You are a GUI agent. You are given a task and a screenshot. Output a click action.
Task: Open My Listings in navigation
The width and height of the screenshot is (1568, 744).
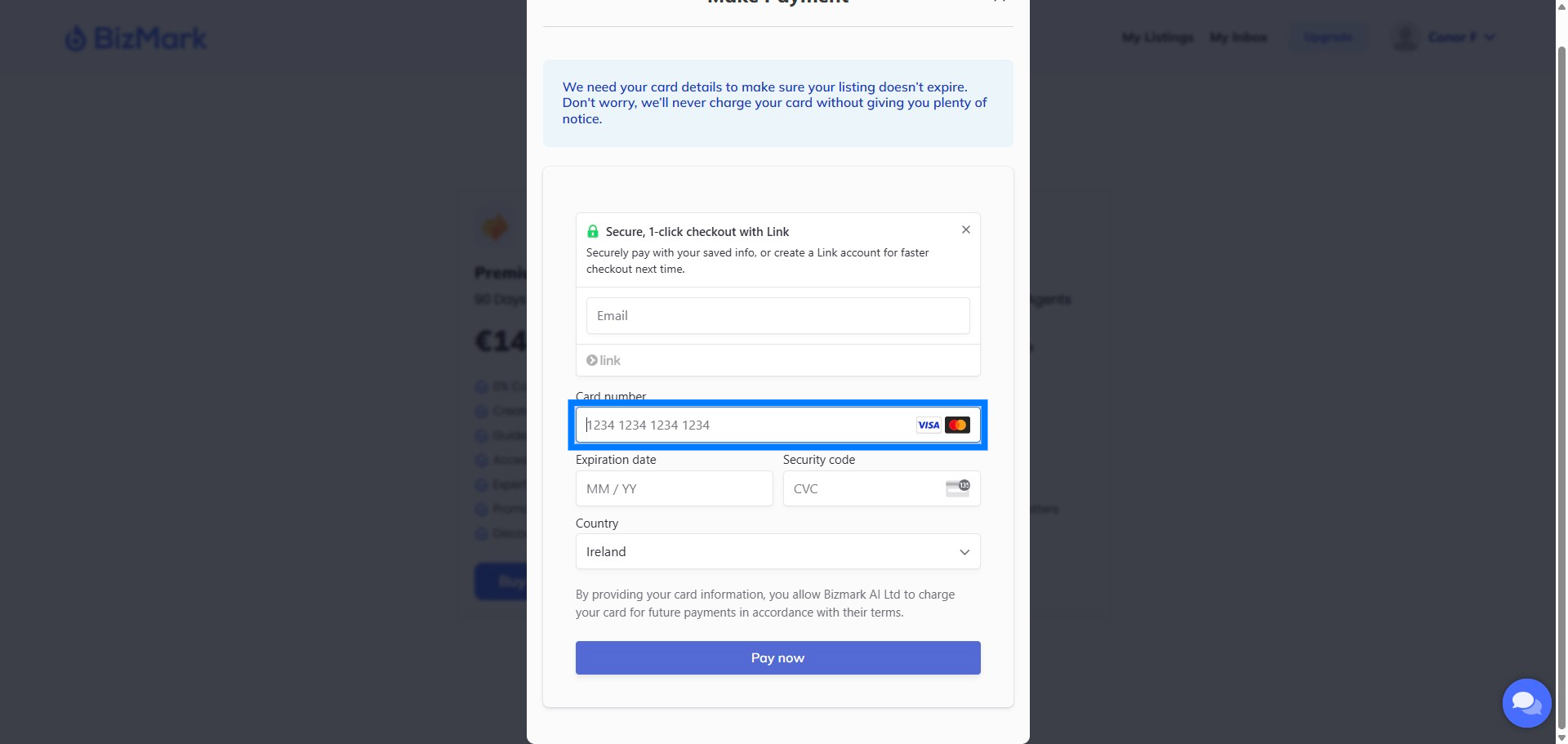(x=1157, y=38)
